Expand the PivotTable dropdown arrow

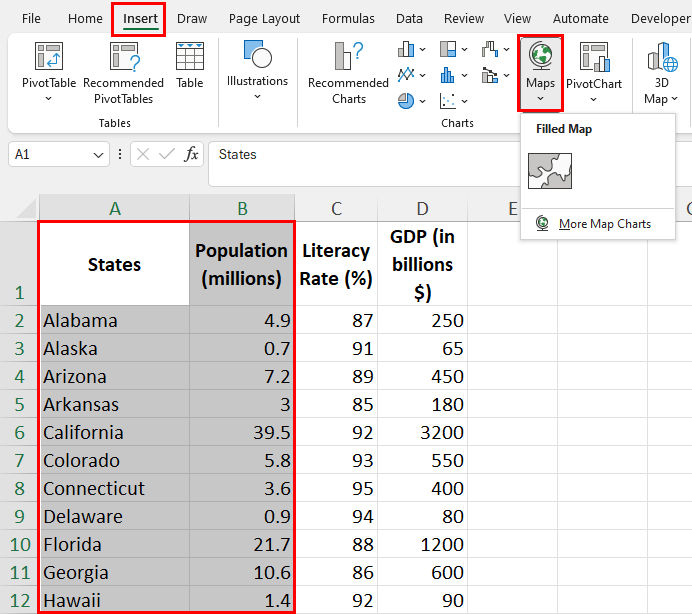click(x=49, y=99)
